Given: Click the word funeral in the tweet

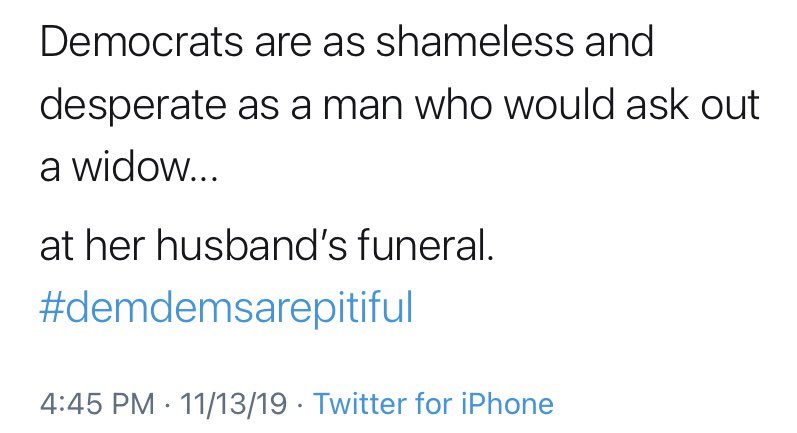Looking at the screenshot, I should (422, 245).
